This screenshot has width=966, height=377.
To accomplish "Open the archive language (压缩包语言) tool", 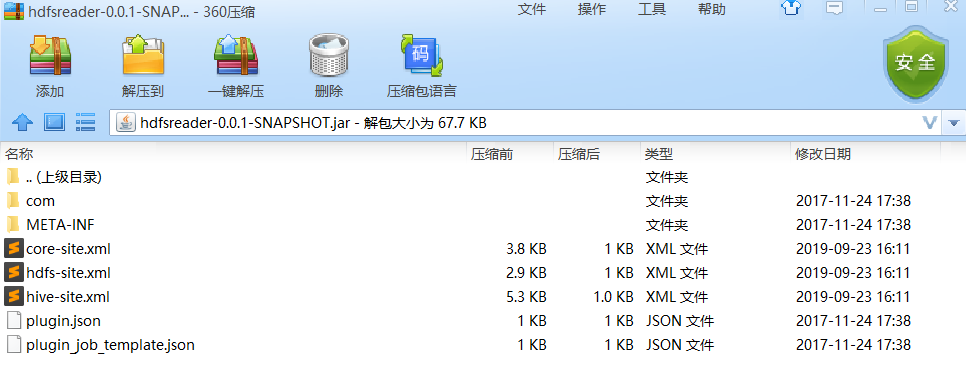I will point(422,56).
